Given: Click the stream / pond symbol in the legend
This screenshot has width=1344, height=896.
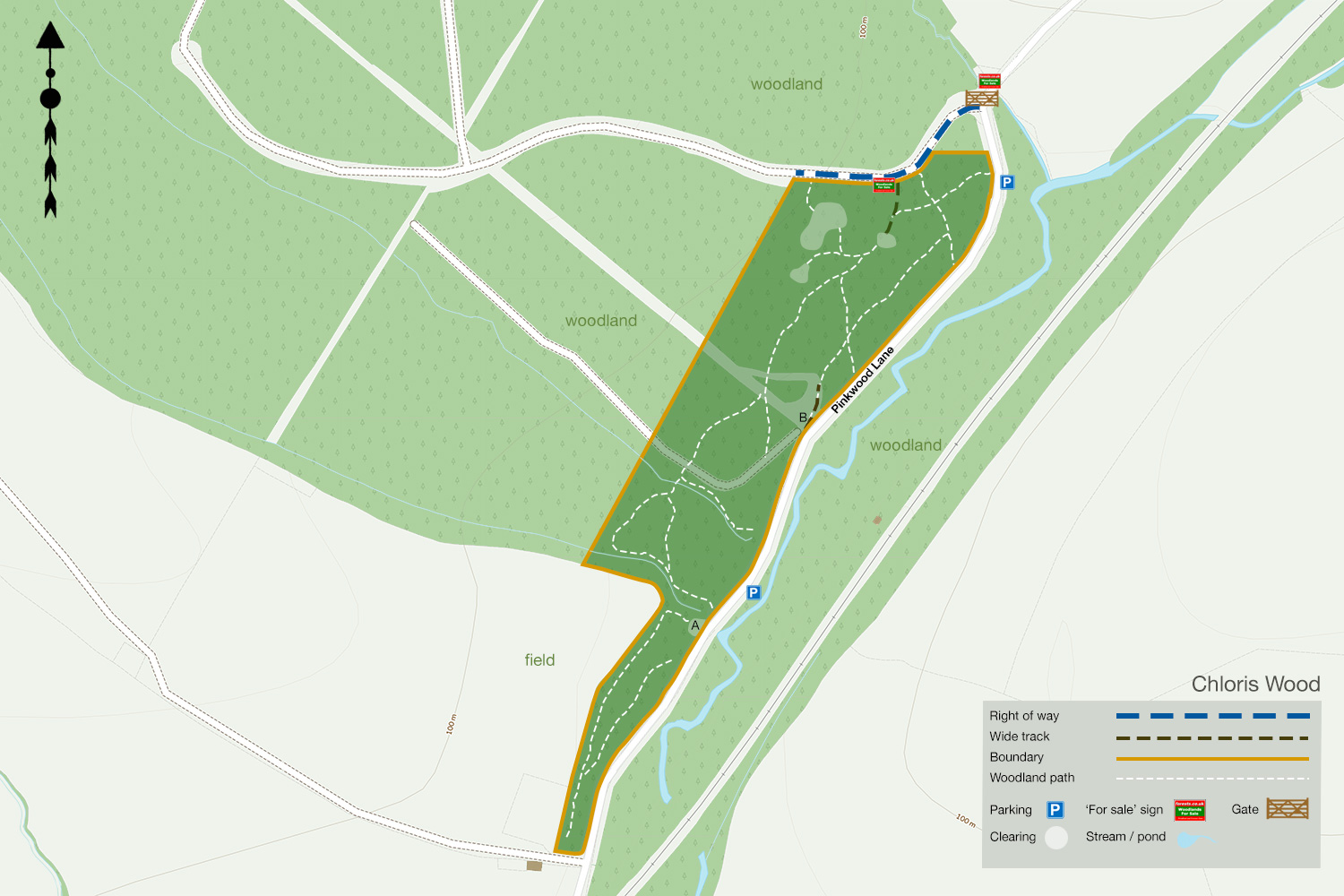Looking at the screenshot, I should (x=1193, y=840).
